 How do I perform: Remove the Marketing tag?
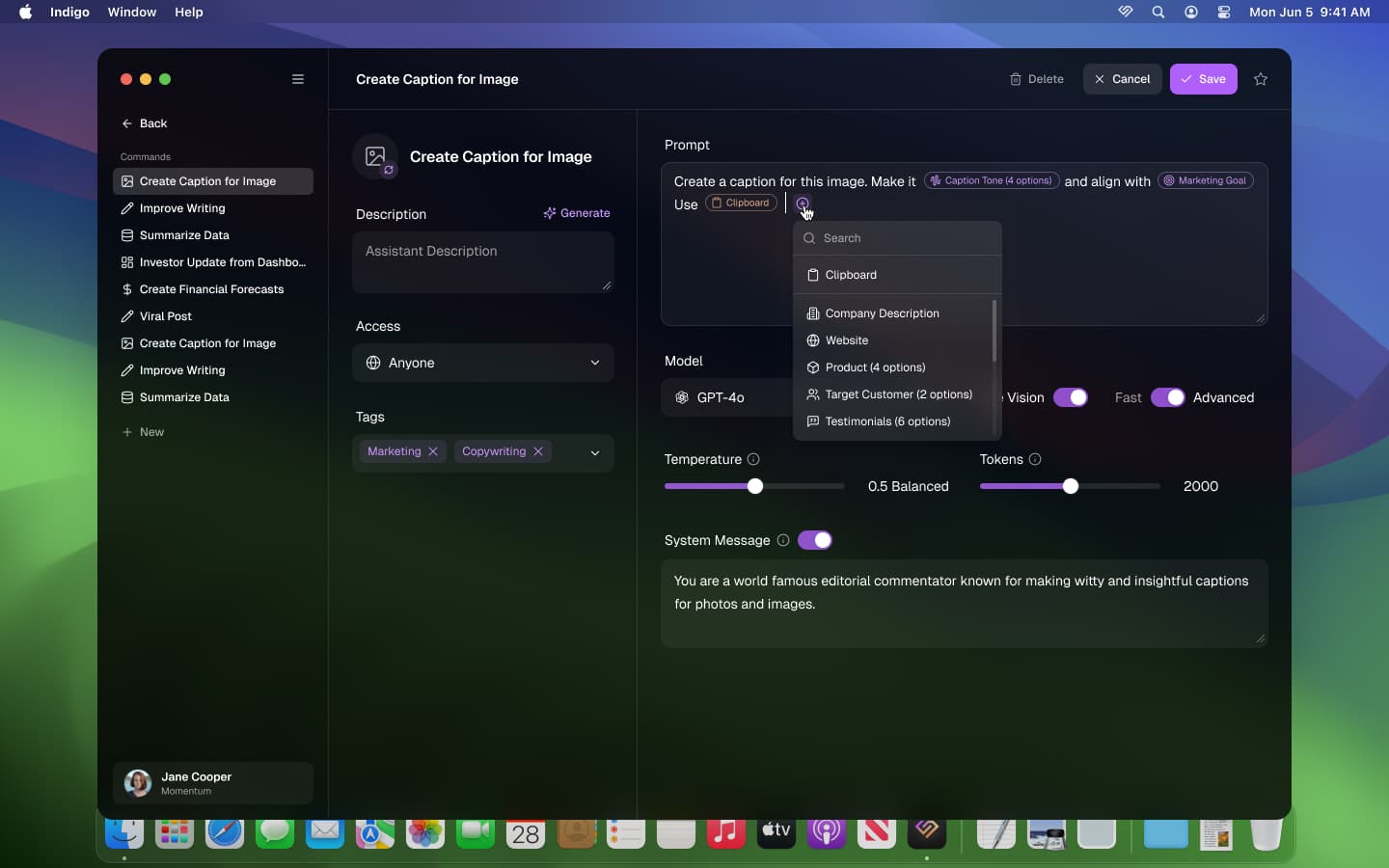coord(433,452)
